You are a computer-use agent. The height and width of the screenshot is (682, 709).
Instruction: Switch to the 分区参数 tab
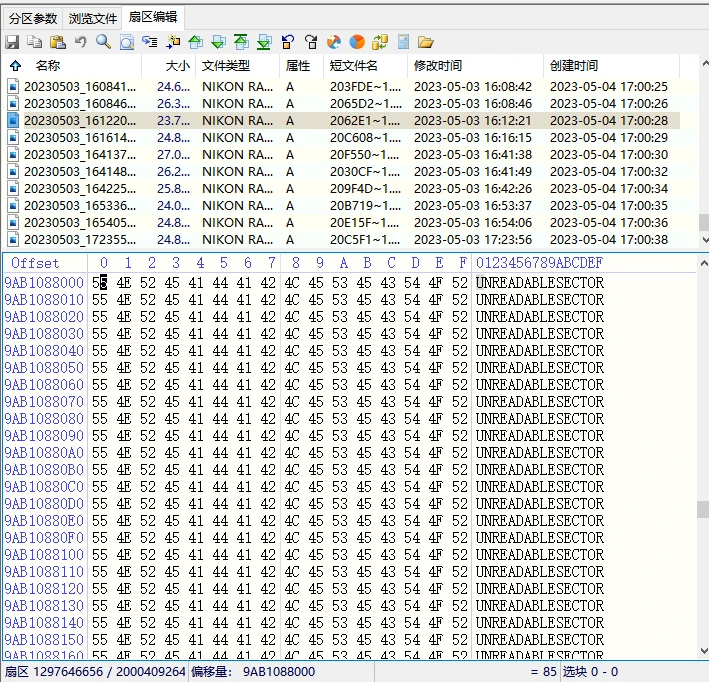click(33, 18)
